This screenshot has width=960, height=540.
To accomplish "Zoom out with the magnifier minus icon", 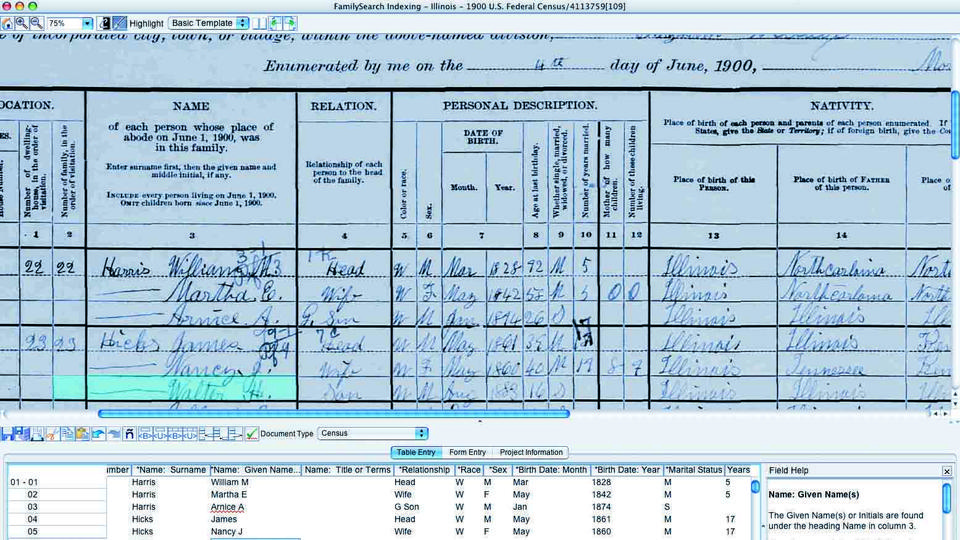I will (x=36, y=22).
